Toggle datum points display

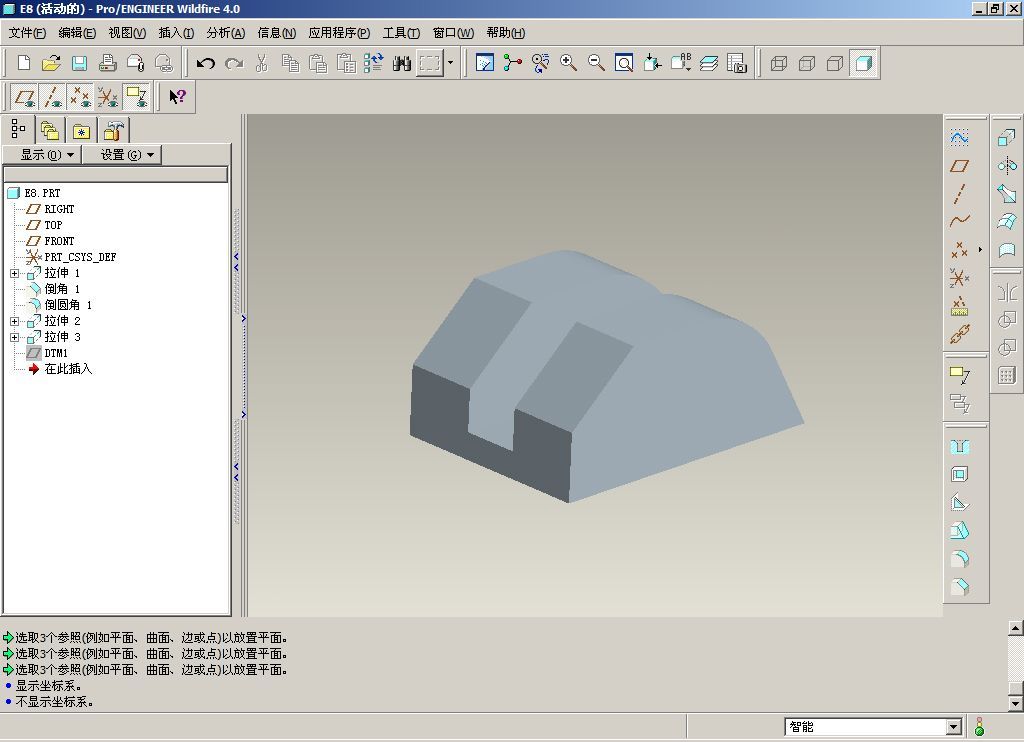pyautogui.click(x=80, y=97)
